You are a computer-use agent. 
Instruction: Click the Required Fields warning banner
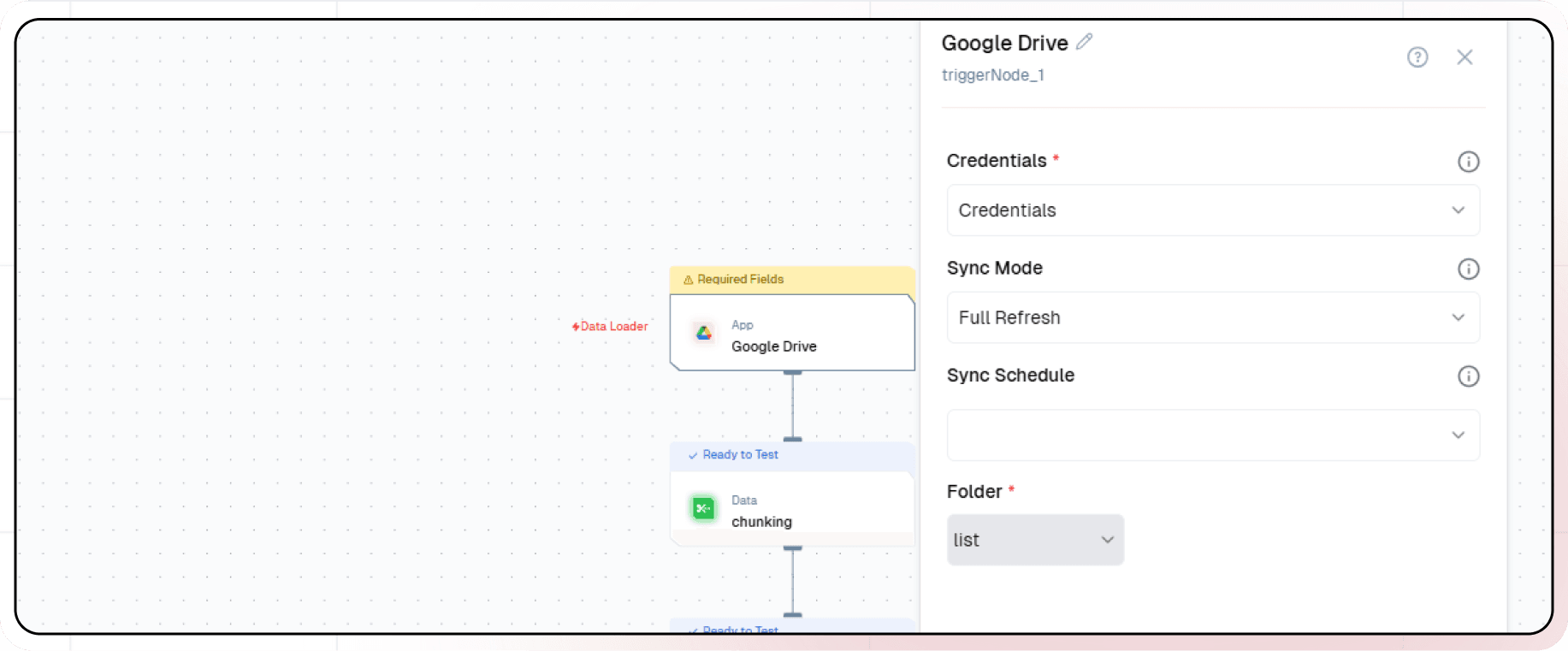click(791, 280)
